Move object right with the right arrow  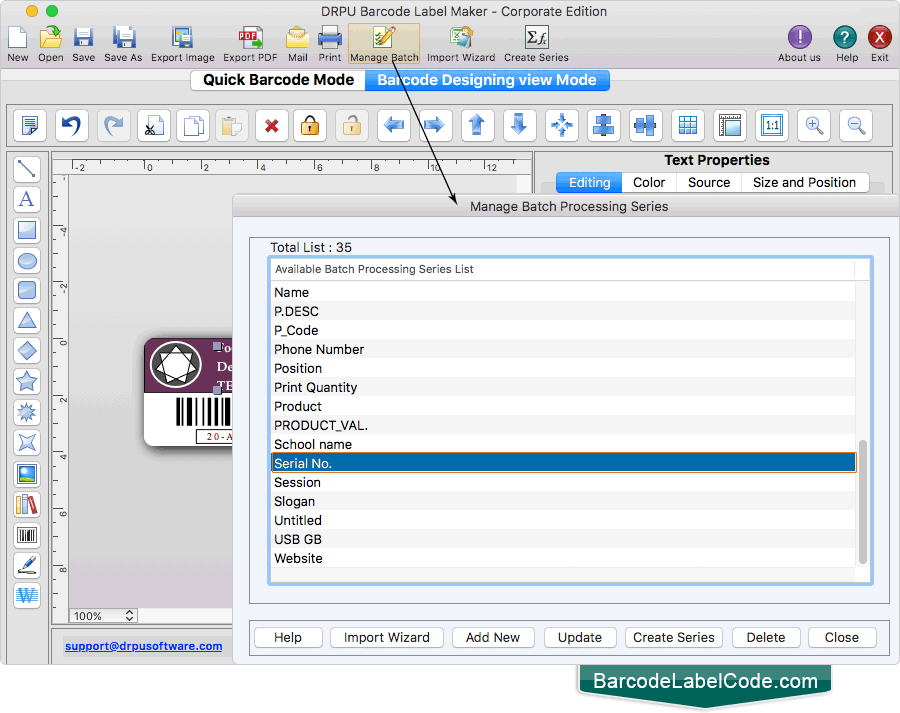tap(435, 125)
